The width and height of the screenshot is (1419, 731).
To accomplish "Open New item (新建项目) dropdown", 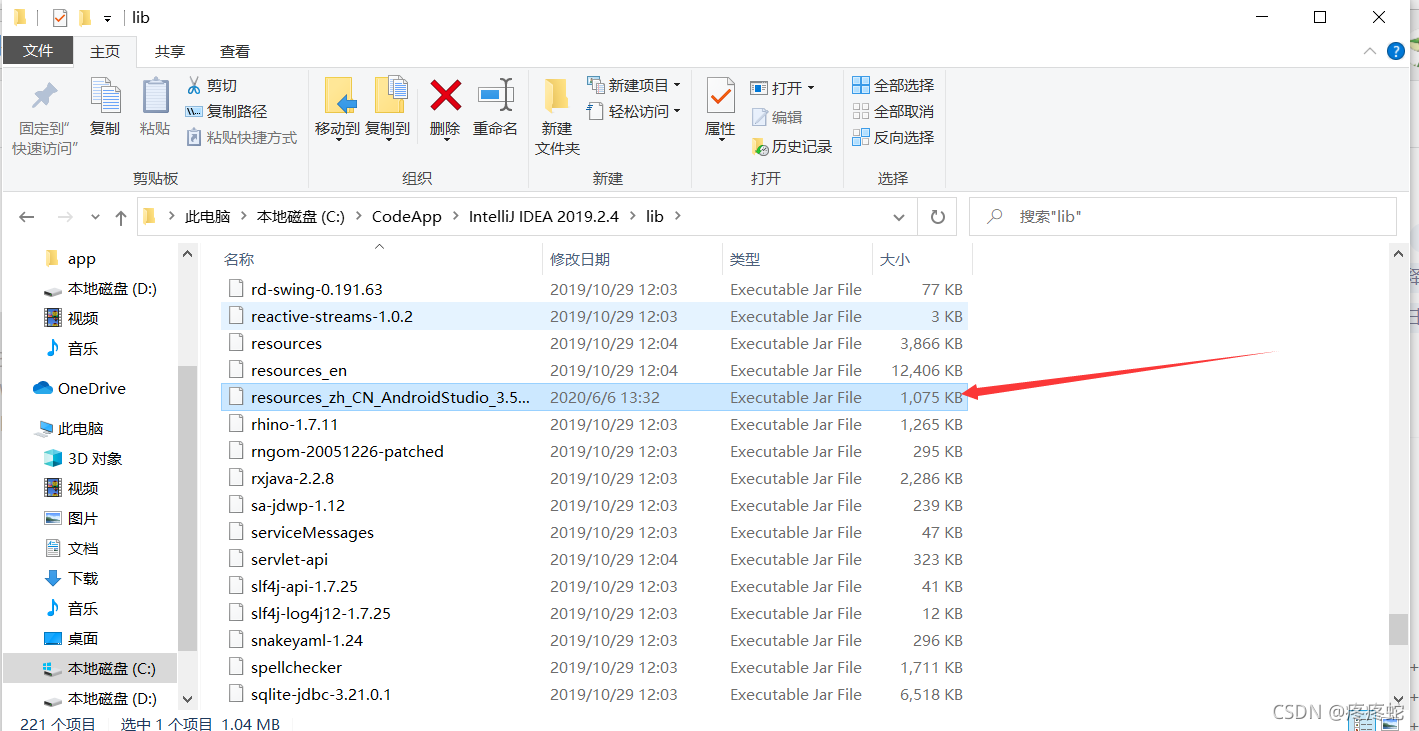I will (x=634, y=86).
